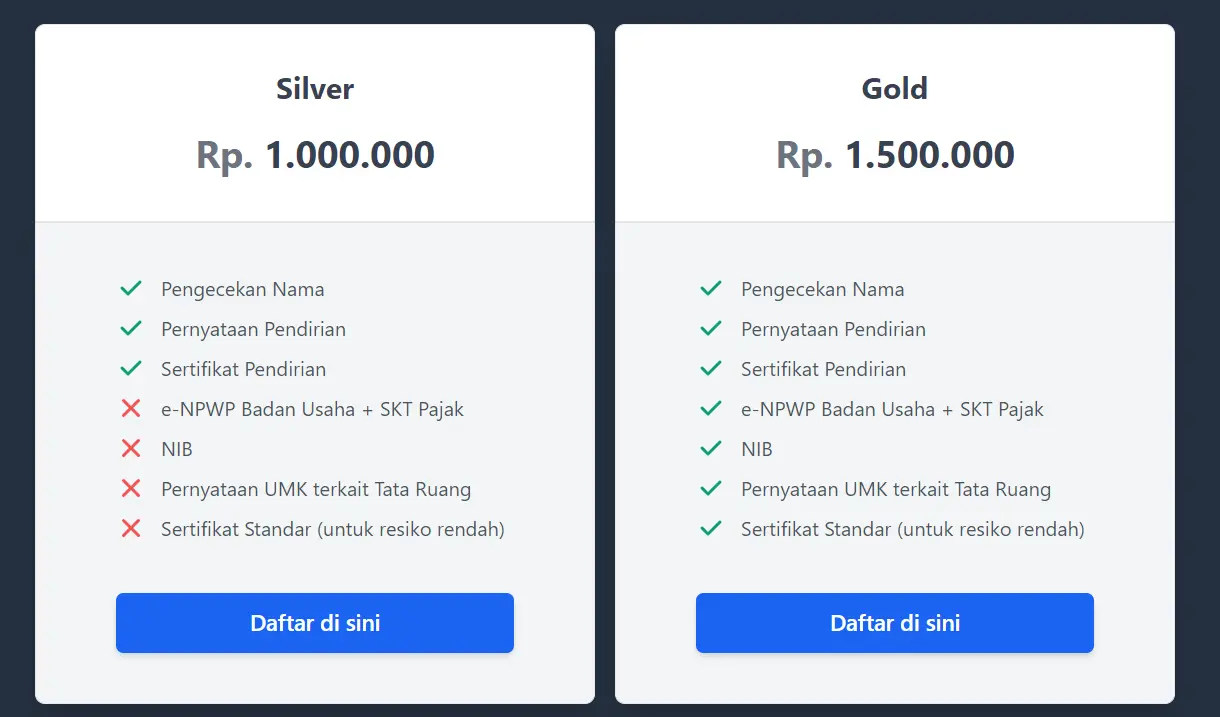Click the checkmark beside NIB on Gold plan
Viewport: 1220px width, 717px height.
pos(710,448)
